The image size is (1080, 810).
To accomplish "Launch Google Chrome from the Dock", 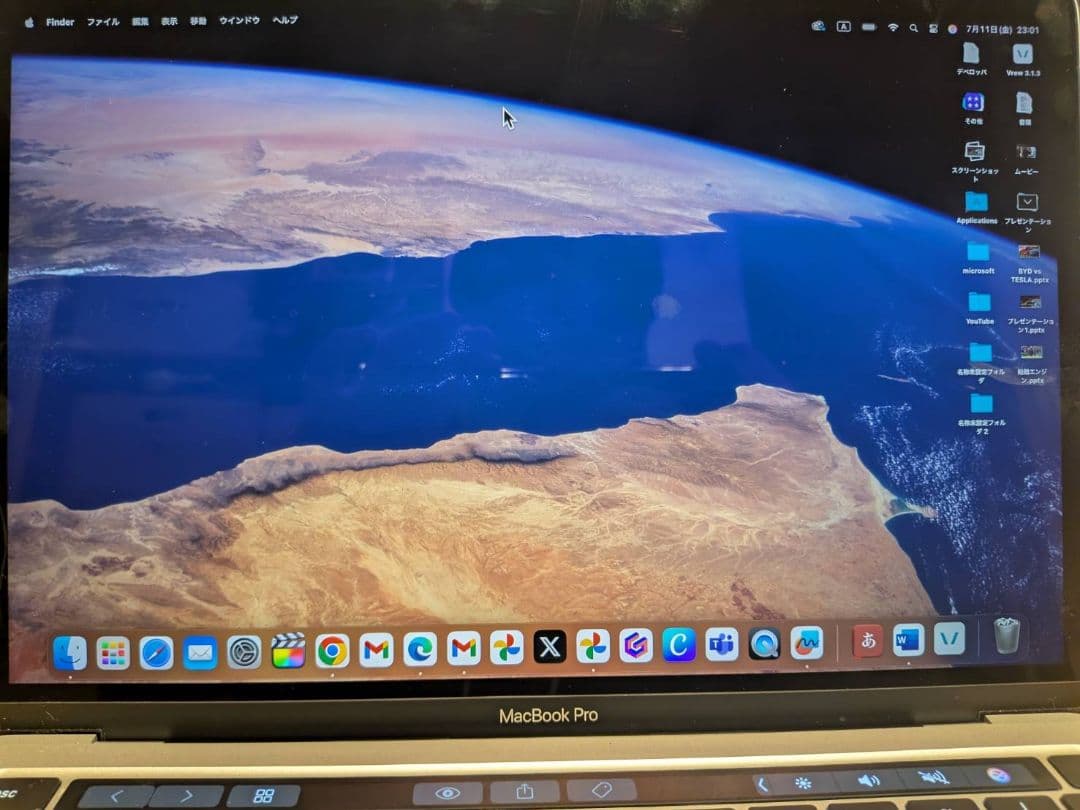I will 332,650.
